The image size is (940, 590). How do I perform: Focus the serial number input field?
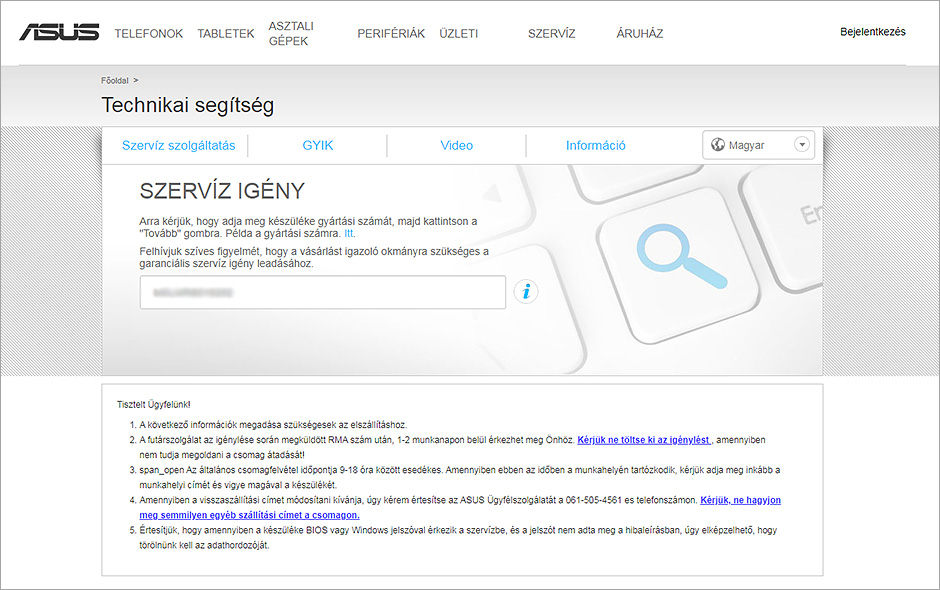(323, 293)
